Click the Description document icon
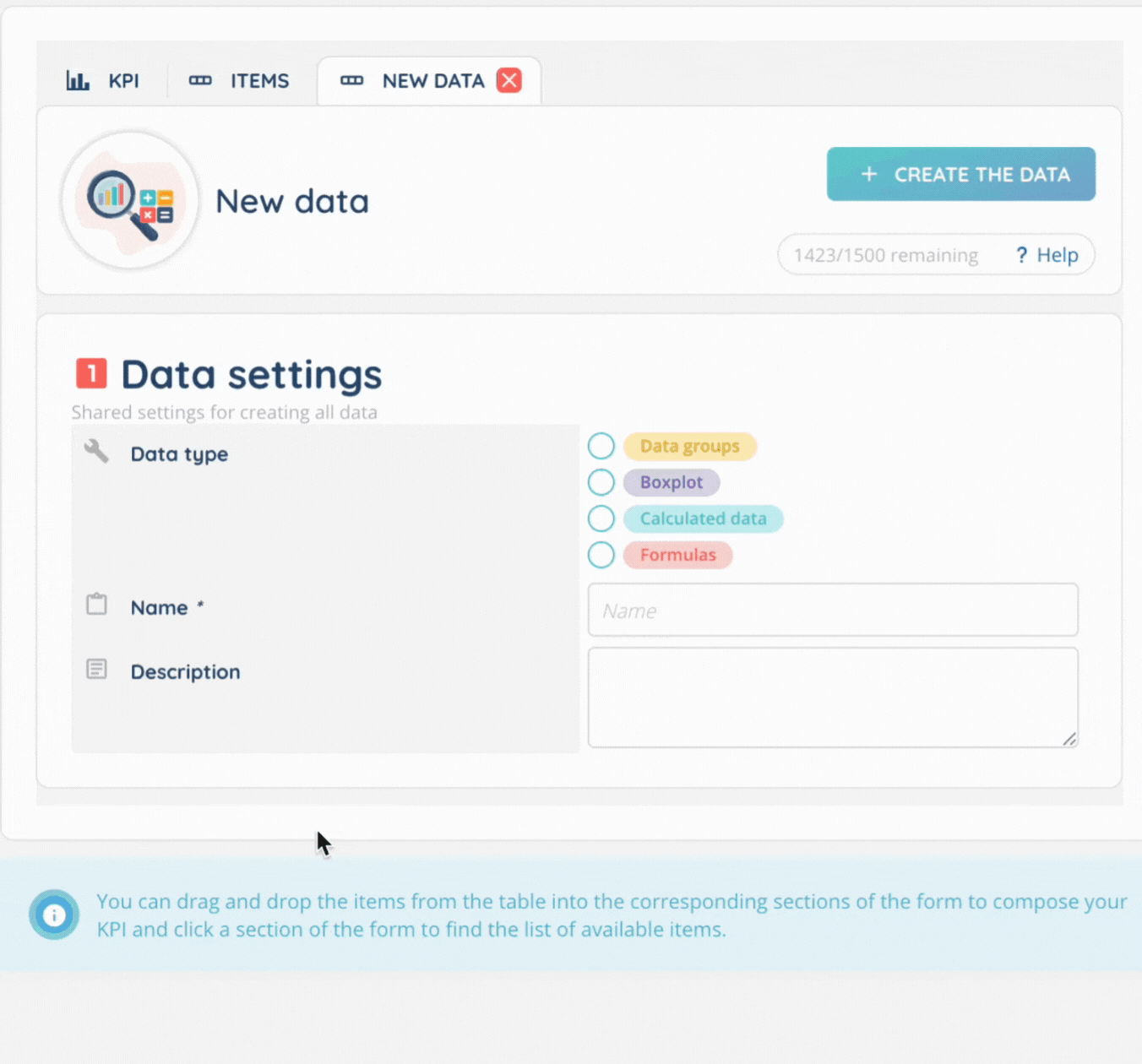This screenshot has height=1064, width=1142. pos(96,670)
